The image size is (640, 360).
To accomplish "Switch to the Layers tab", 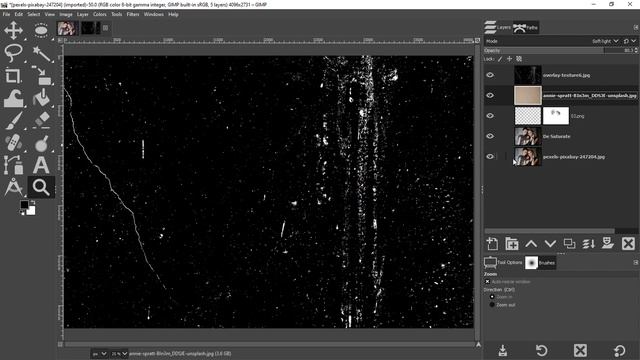I will [x=498, y=27].
